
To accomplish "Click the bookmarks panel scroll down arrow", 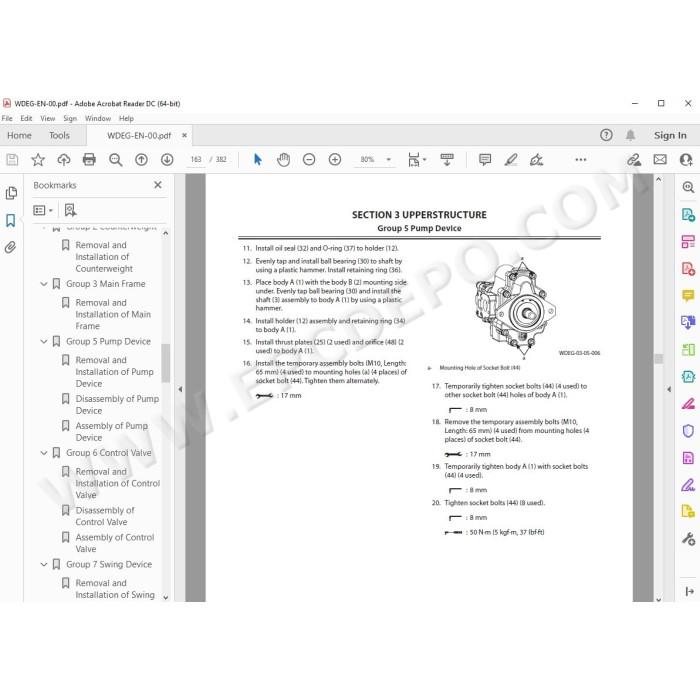I will click(165, 597).
